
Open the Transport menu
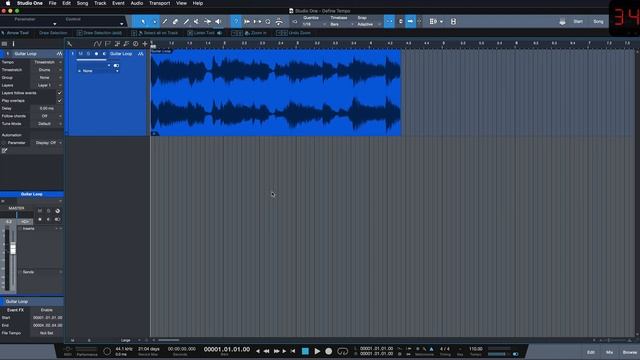(159, 3)
